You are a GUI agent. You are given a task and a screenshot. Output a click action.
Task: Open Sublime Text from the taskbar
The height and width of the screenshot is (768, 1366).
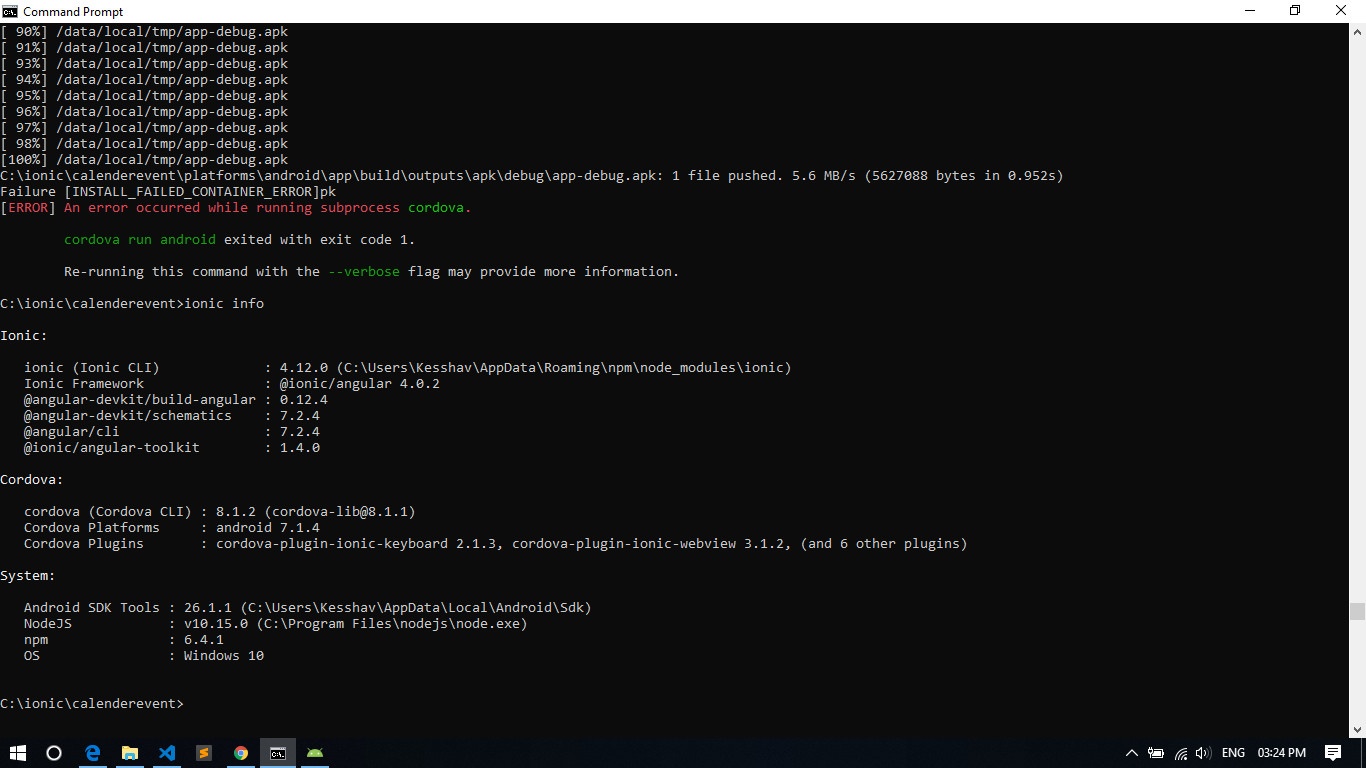pyautogui.click(x=203, y=753)
